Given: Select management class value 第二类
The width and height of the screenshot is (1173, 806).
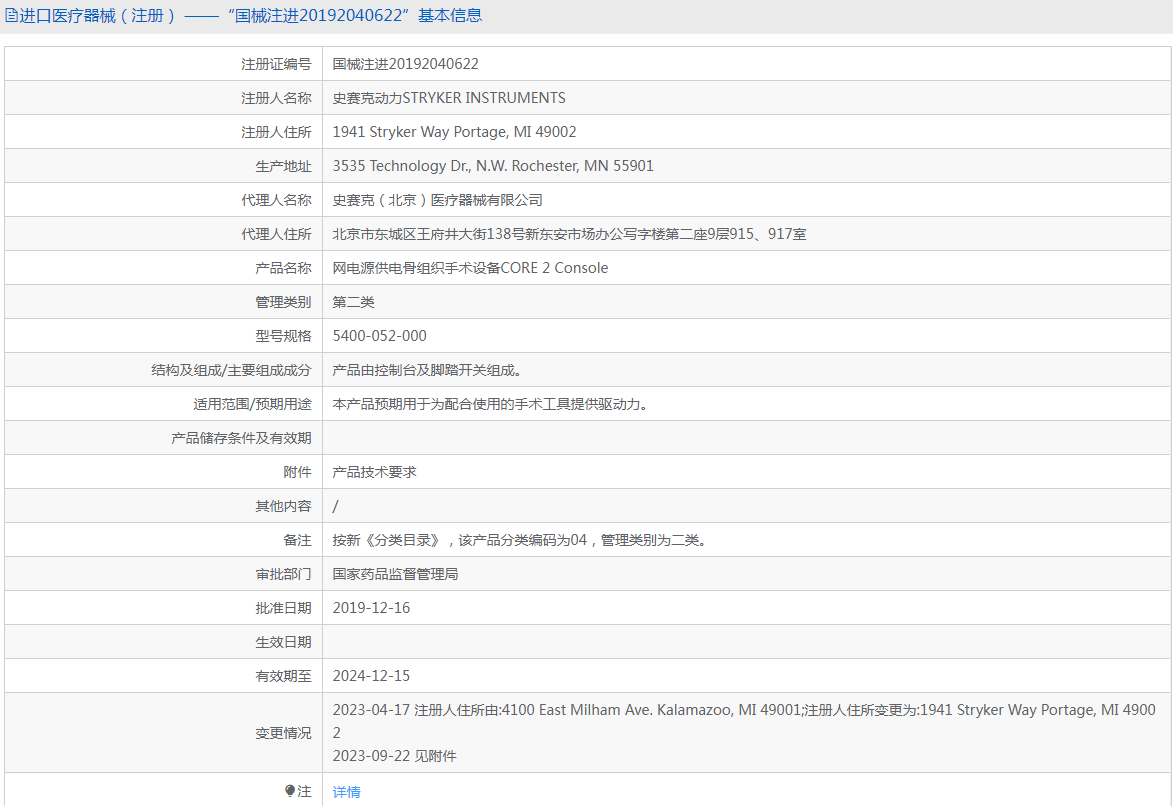Looking at the screenshot, I should [353, 302].
